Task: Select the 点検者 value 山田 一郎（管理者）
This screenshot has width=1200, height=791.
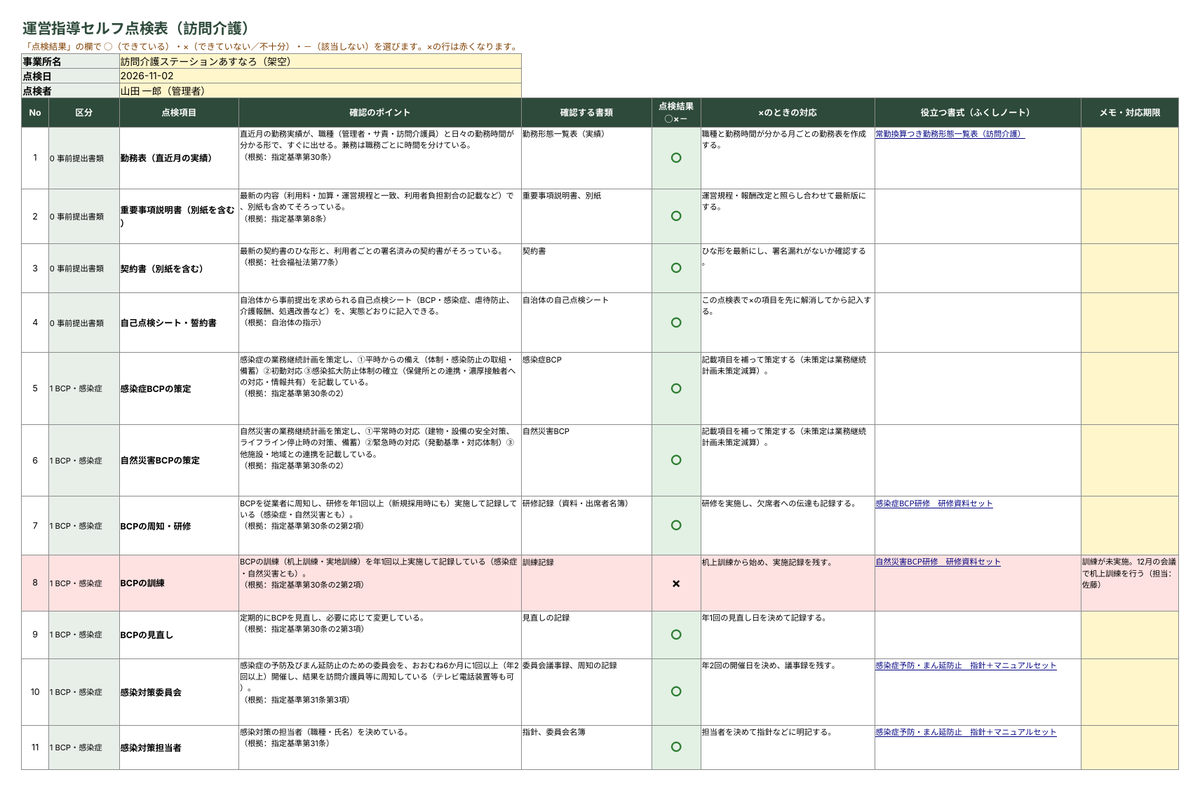Action: tap(320, 91)
